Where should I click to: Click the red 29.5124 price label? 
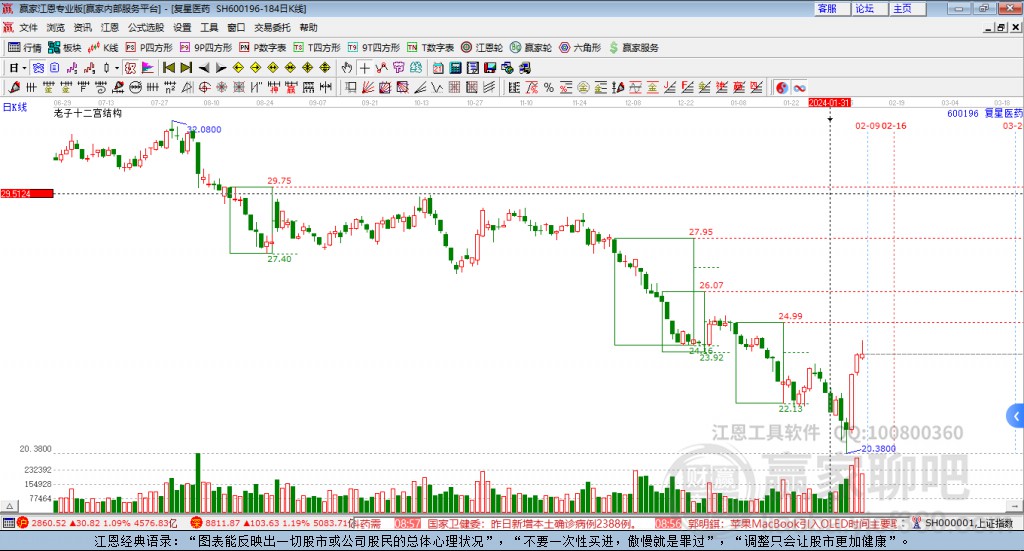[x=27, y=193]
